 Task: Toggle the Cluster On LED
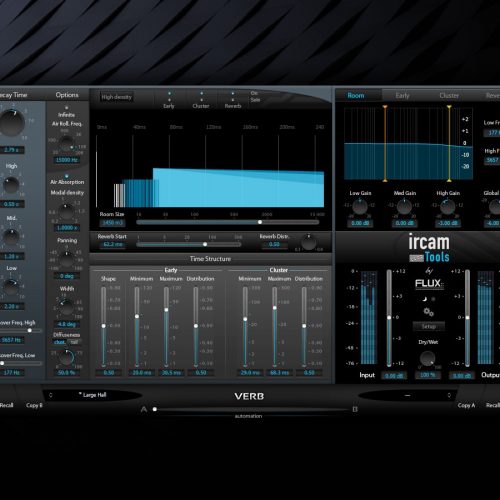(201, 93)
